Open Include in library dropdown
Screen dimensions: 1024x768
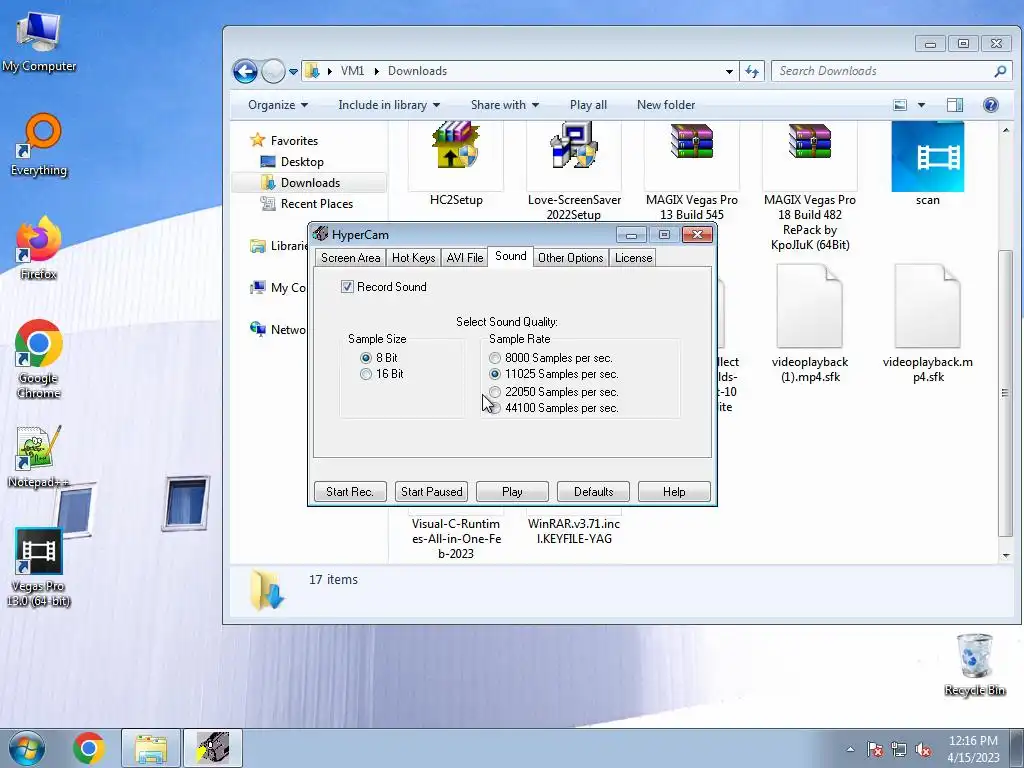pos(389,105)
